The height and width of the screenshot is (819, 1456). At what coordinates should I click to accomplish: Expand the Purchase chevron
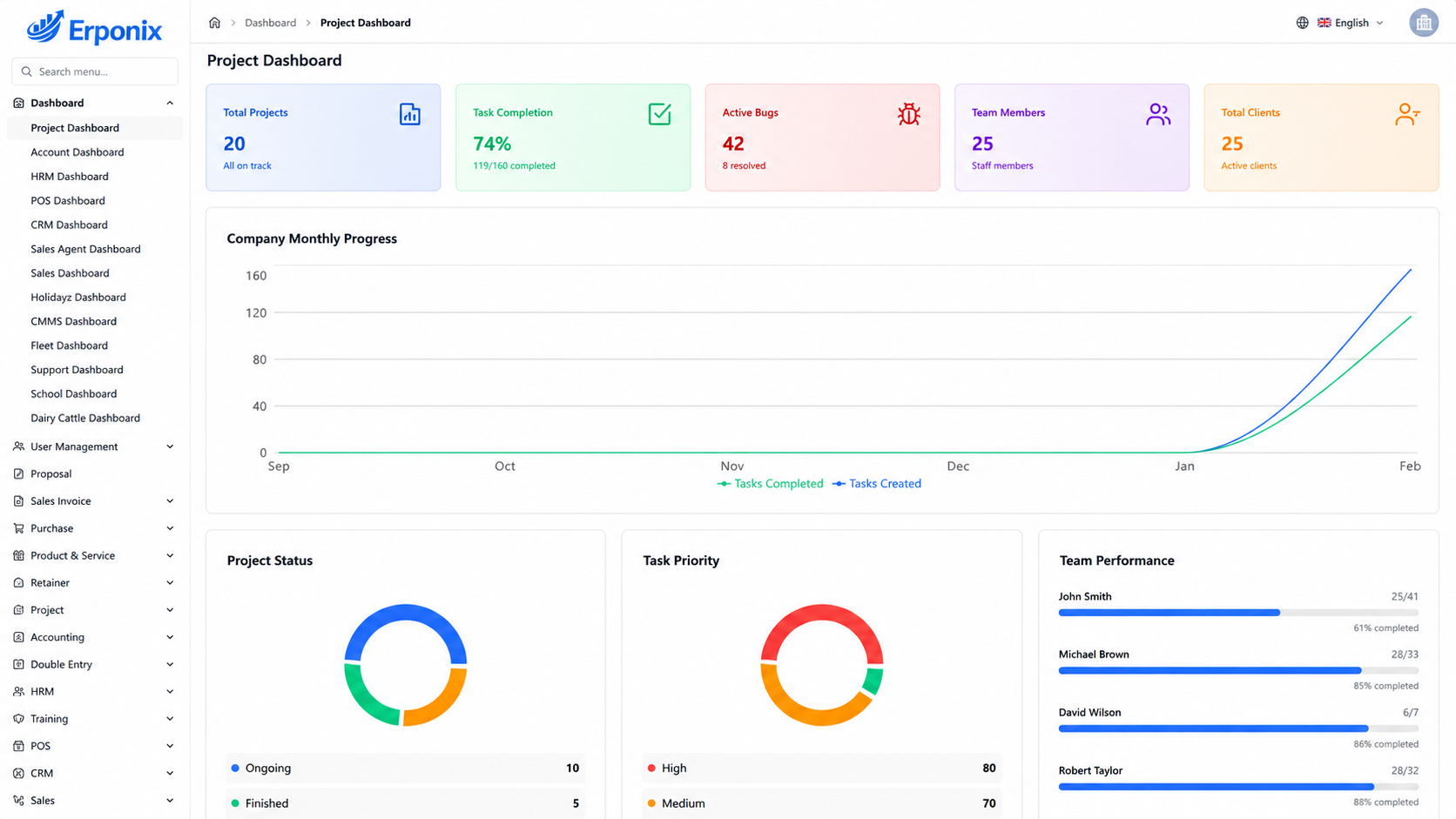(x=170, y=528)
